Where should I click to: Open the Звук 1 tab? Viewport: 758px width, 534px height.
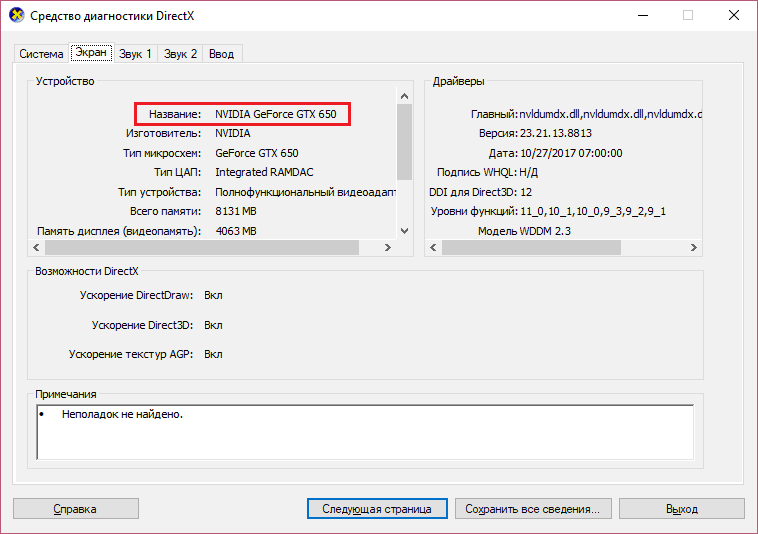135,54
